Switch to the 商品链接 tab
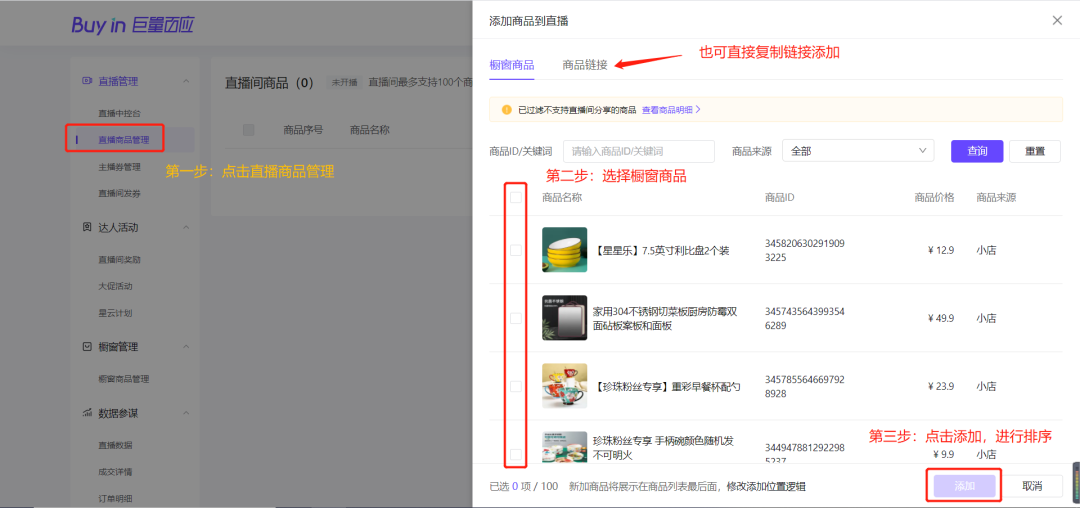Image resolution: width=1080 pixels, height=508 pixels. [585, 65]
